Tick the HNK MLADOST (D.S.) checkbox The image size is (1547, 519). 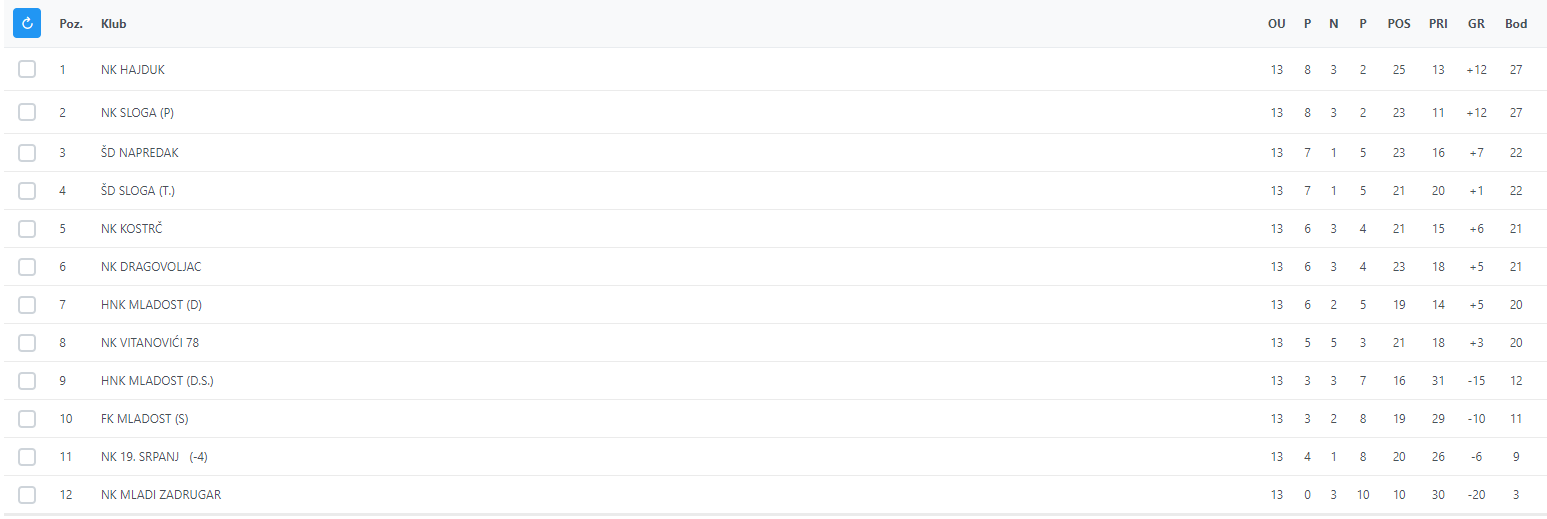coord(27,381)
